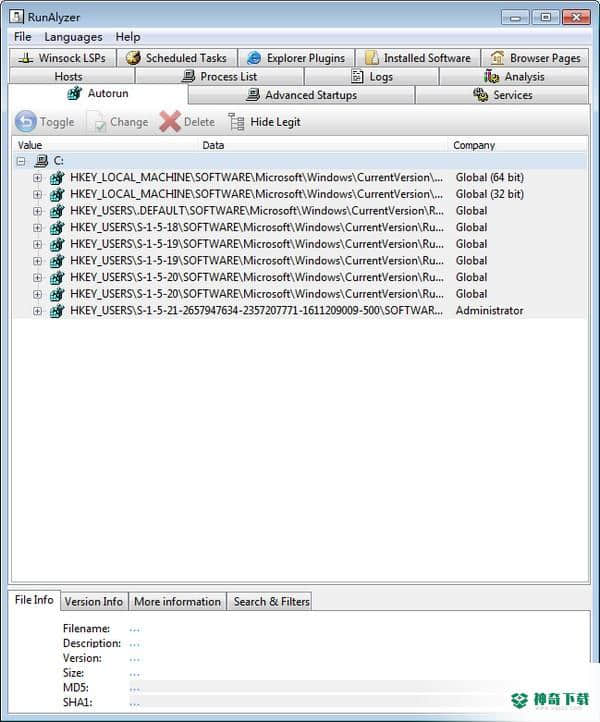
Task: Expand the HKEY_USERS\.DEFAULT key
Action: pyautogui.click(x=37, y=211)
